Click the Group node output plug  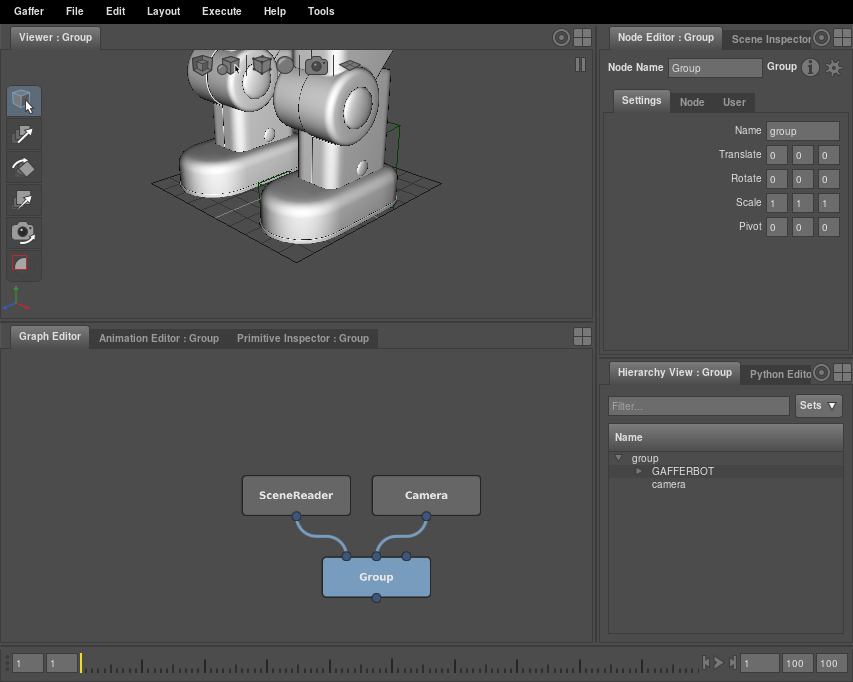click(376, 598)
